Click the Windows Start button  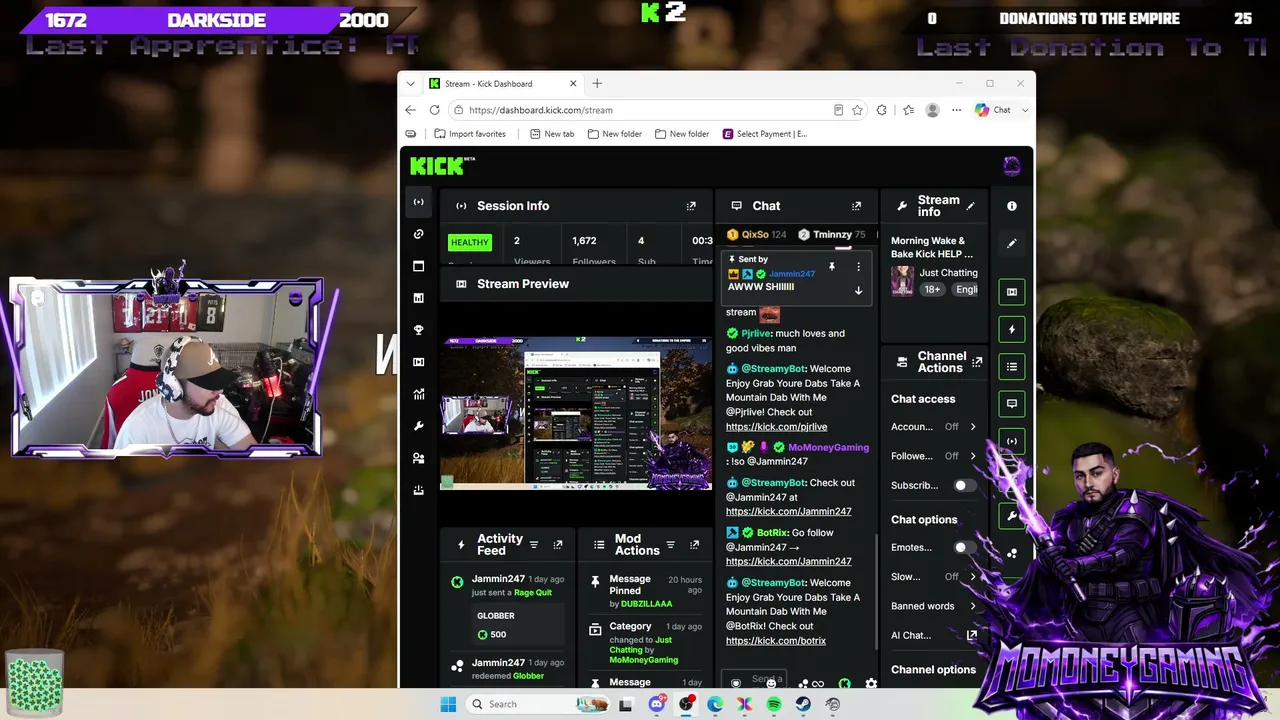coord(449,704)
